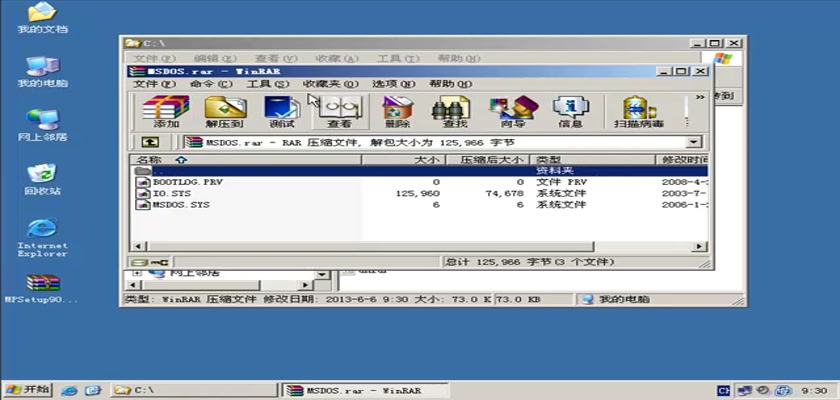Screen dimensions: 840x400
Task: Switch to C:\ taskbar button
Action: (195, 390)
